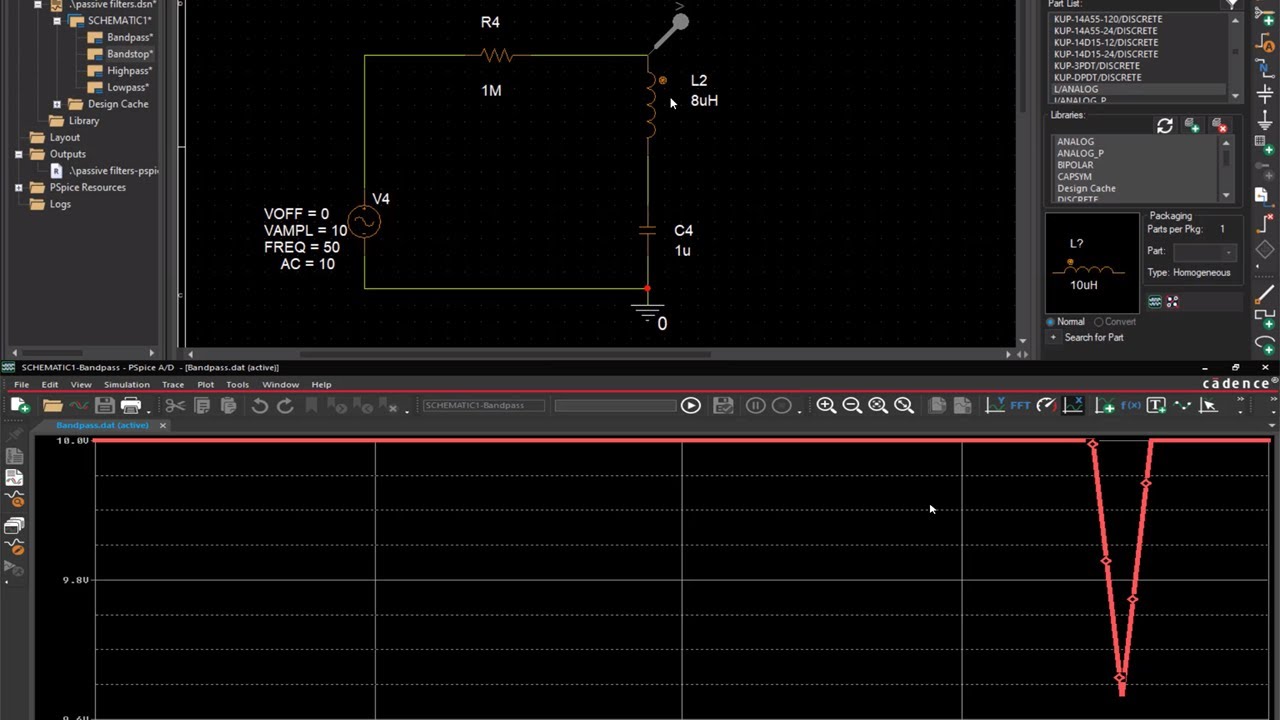The image size is (1280, 720).
Task: Click the Evaluate Measurement f(x) icon
Action: tap(1131, 405)
